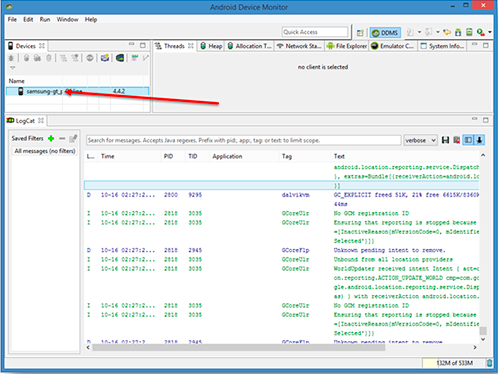Screen dimensions: 498x374
Task: Open the Window menu
Action: point(67,19)
